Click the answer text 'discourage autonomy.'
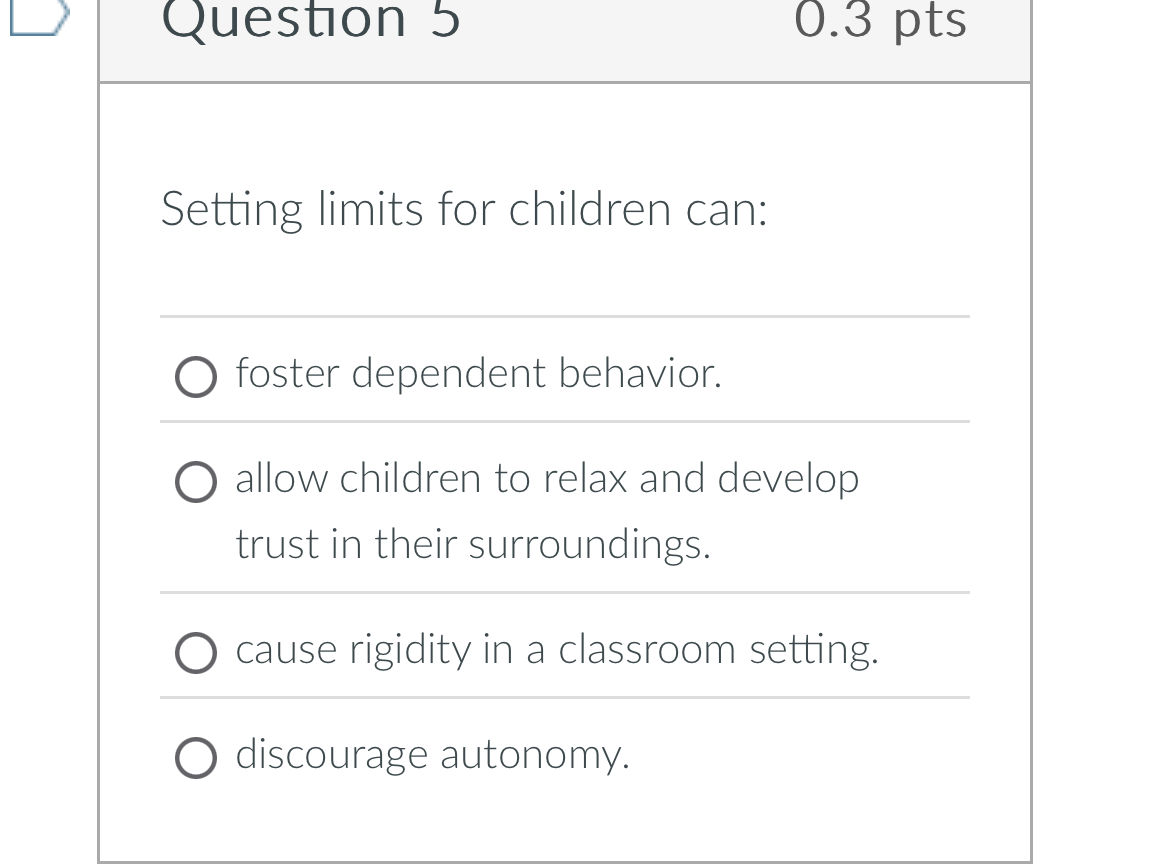 (x=432, y=756)
